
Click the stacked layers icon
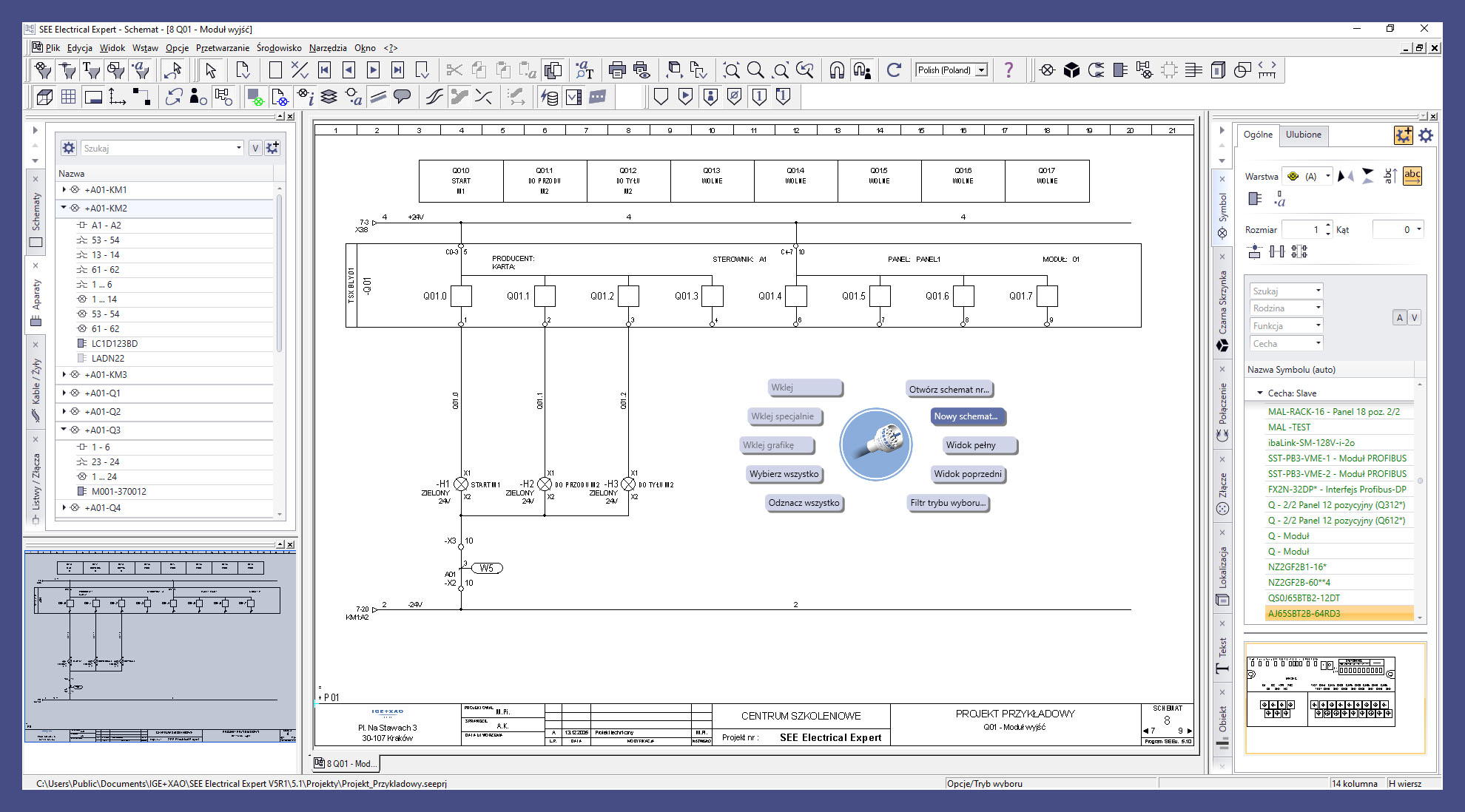(x=329, y=97)
